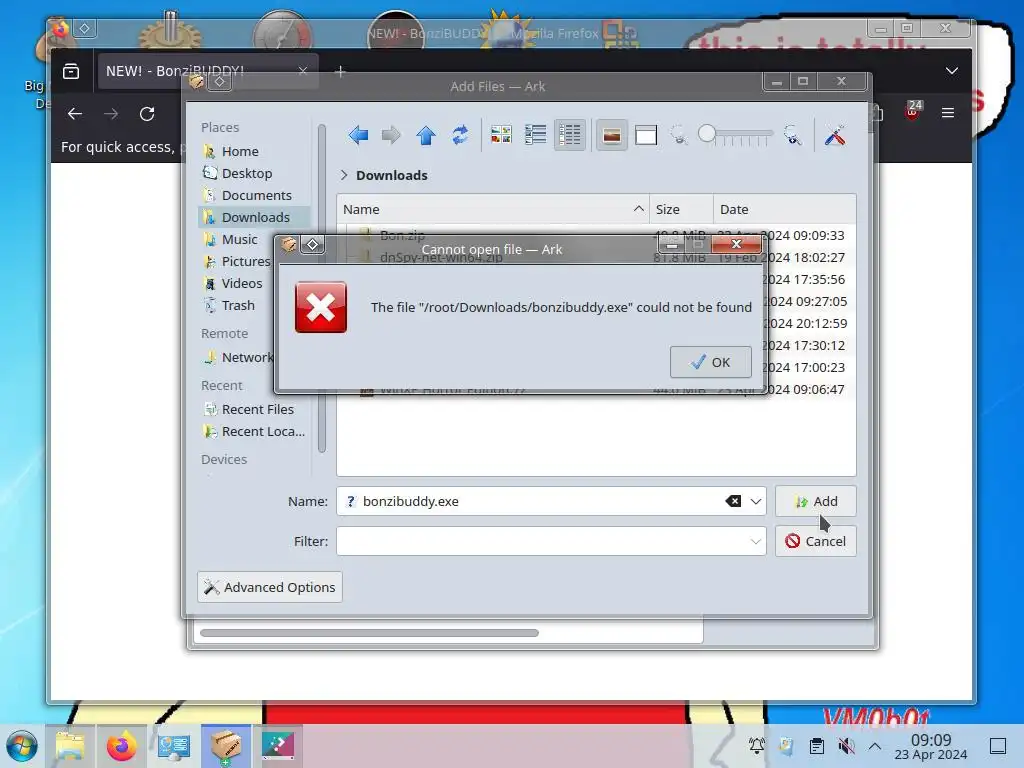
Task: Expand hidden system tray icons
Action: [x=875, y=746]
